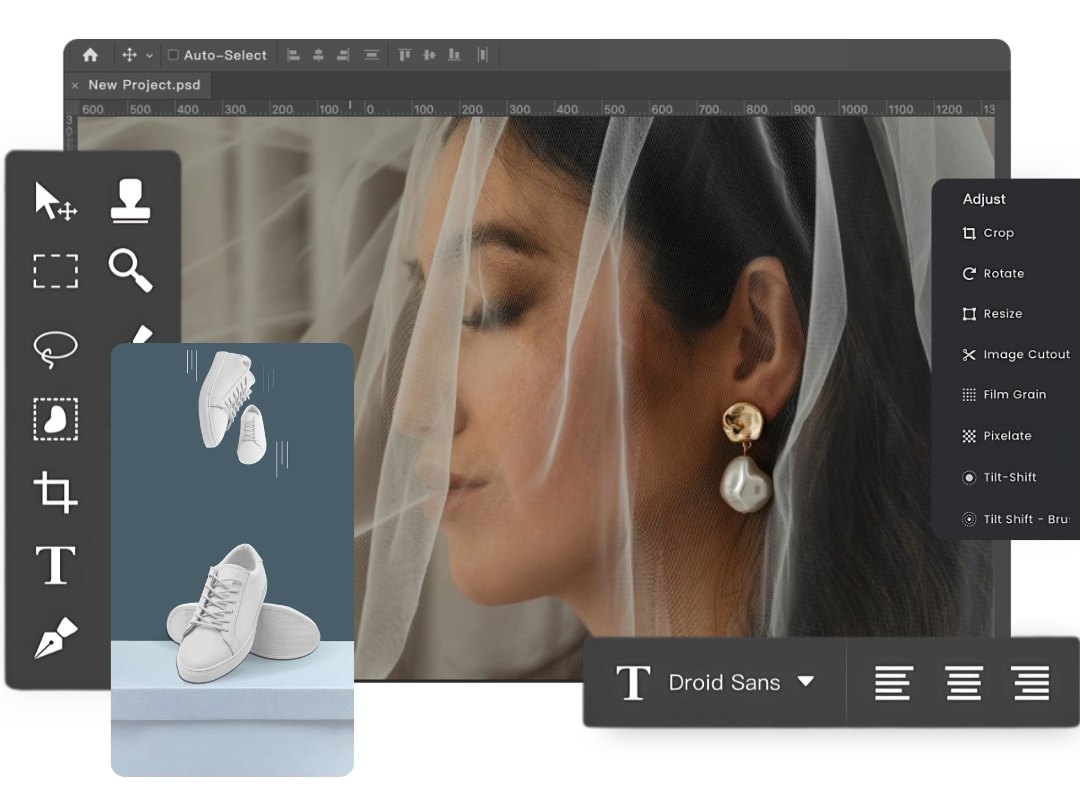Click Film Grain in the Adjust panel
This screenshot has height=808, width=1080.
1013,394
